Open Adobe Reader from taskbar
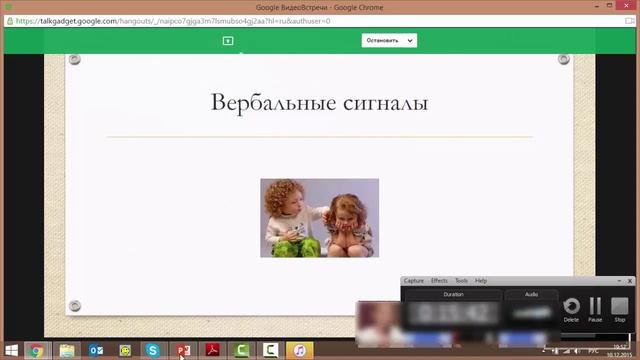This screenshot has height=360, width=640. pos(212,351)
